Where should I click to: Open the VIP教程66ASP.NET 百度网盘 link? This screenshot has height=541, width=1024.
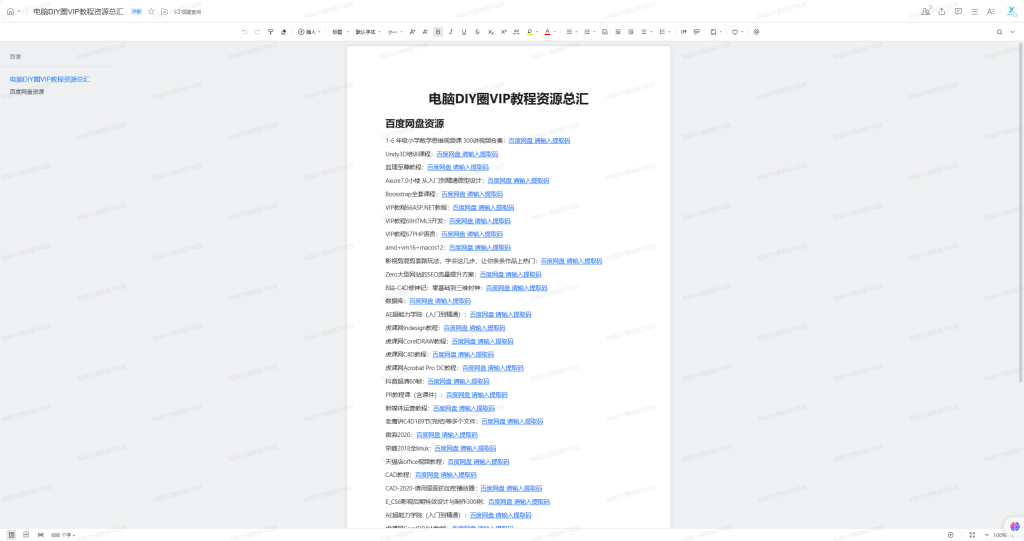(x=483, y=208)
